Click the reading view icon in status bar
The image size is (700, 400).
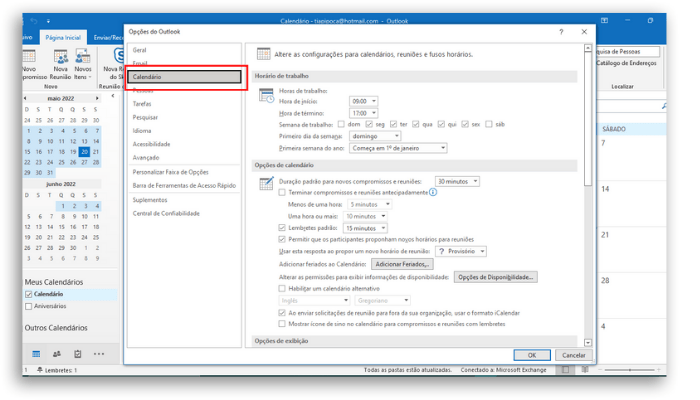pos(585,370)
